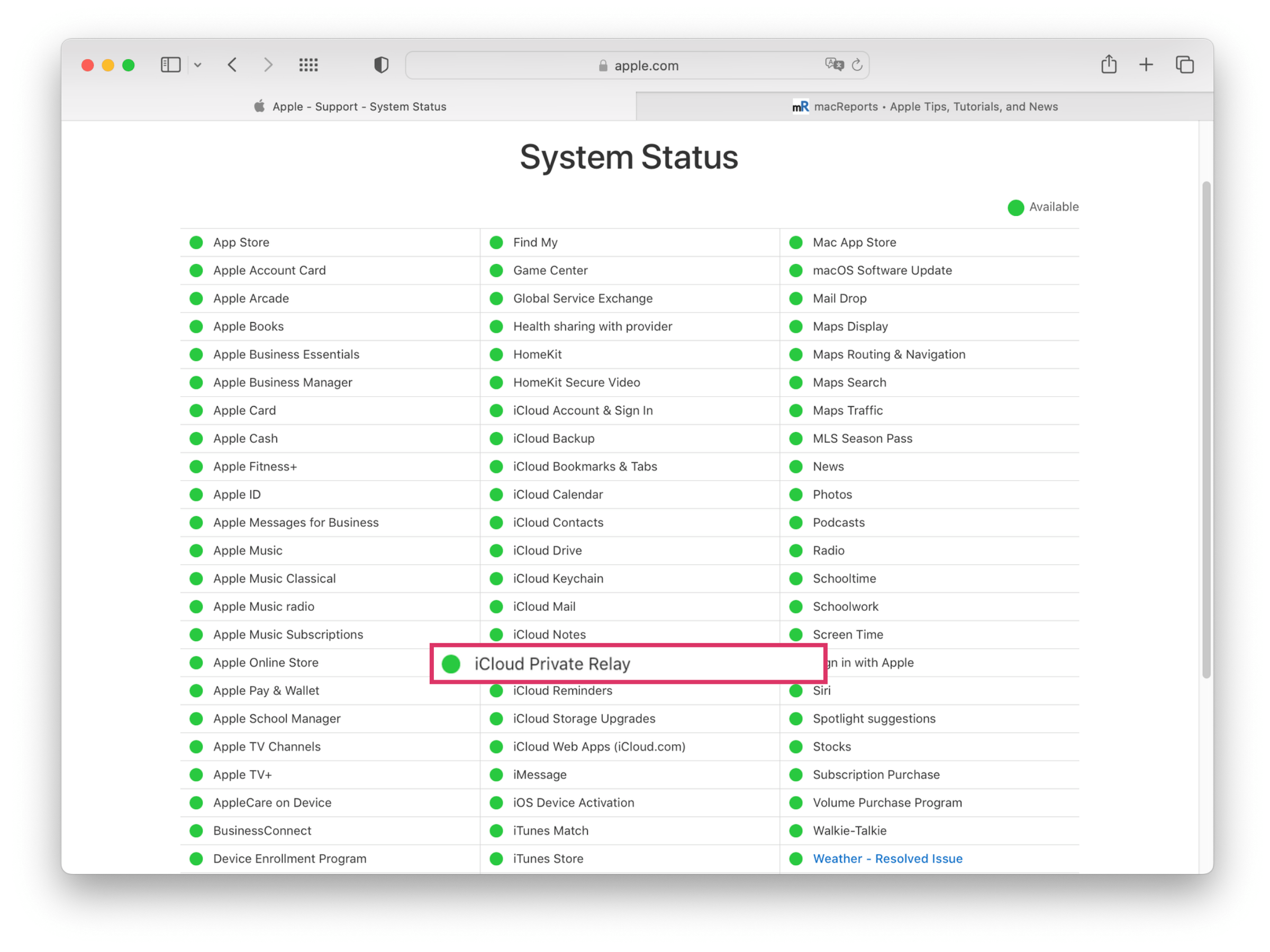1270x952 pixels.
Task: Open a new tab with plus icon
Action: [1146, 65]
